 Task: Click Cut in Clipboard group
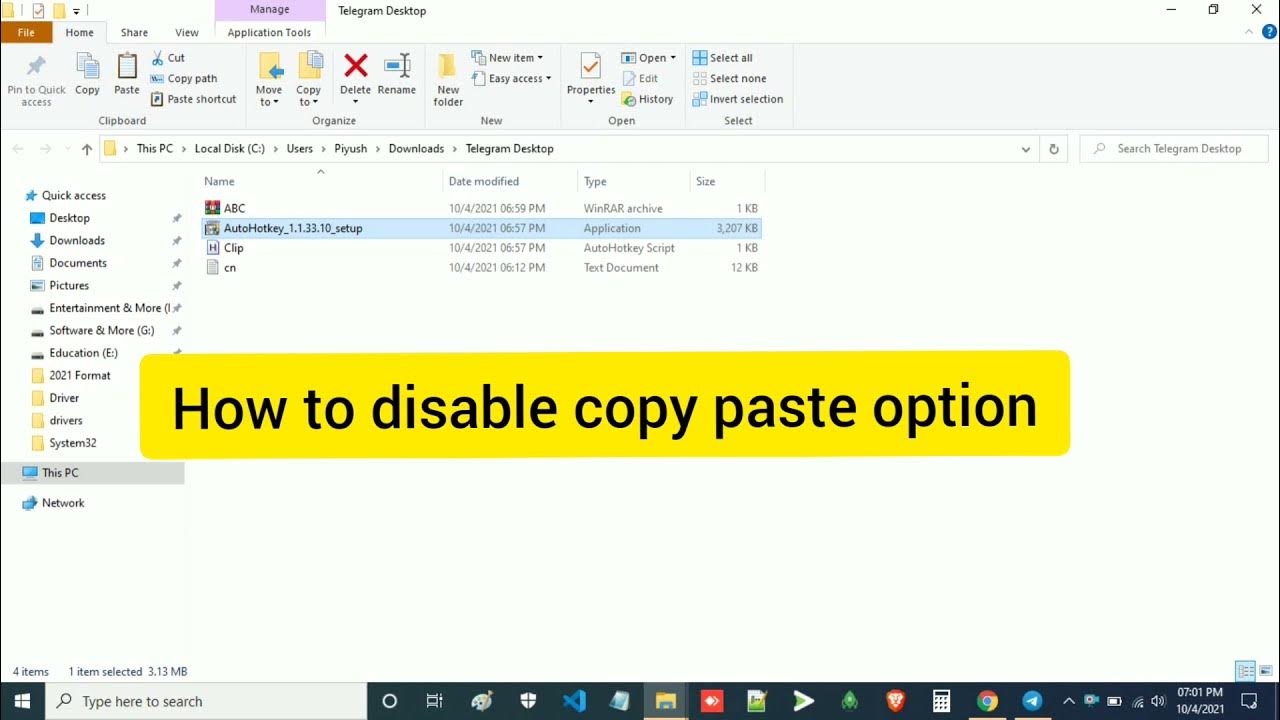click(x=168, y=58)
